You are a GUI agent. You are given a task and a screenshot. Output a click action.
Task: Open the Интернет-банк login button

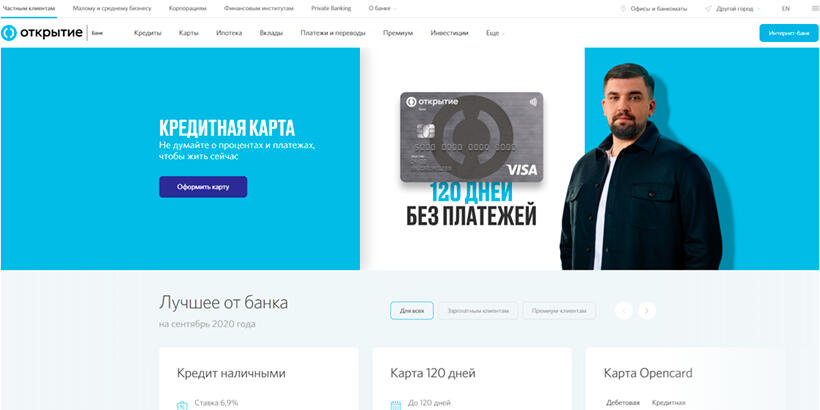click(789, 33)
